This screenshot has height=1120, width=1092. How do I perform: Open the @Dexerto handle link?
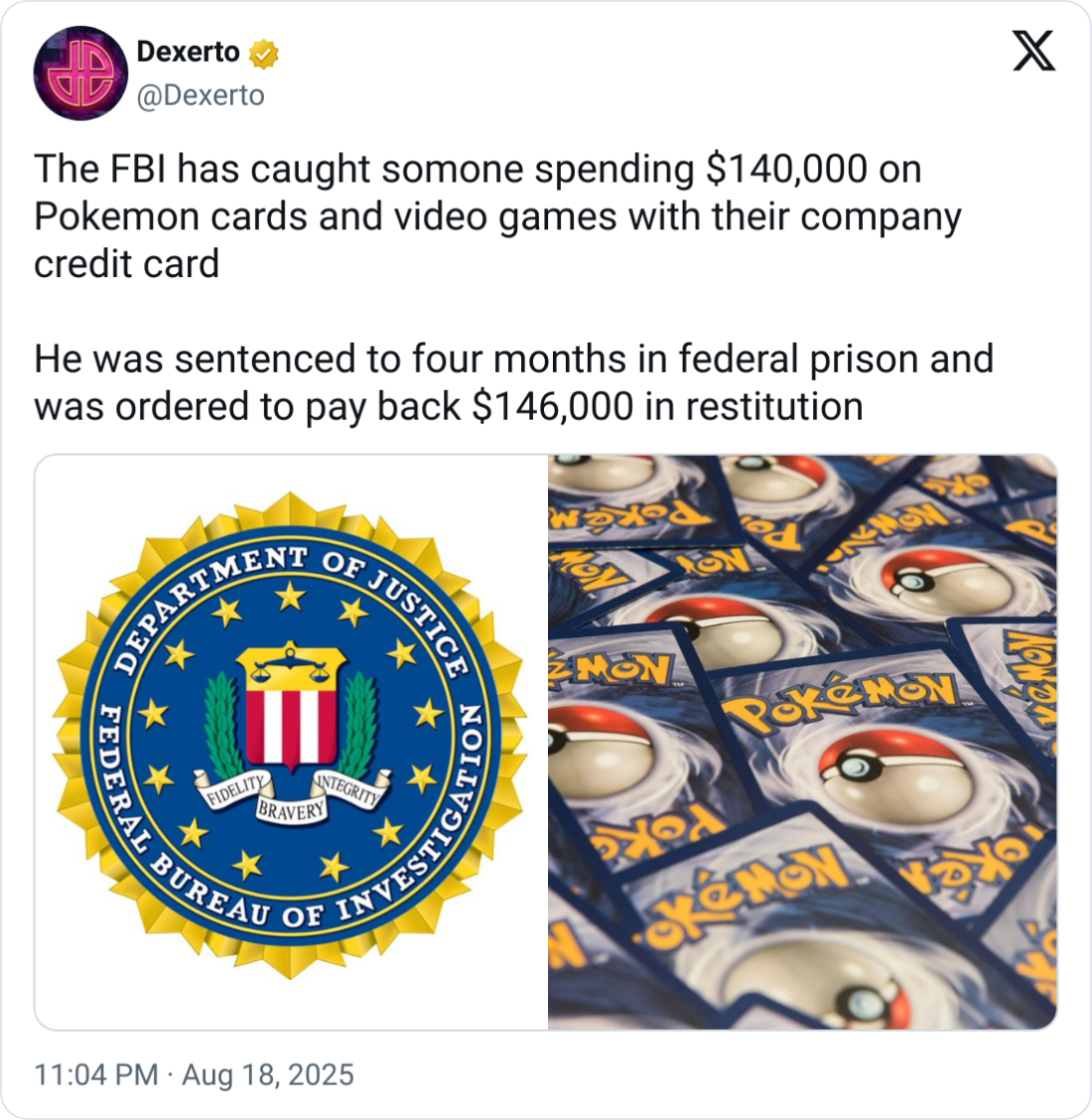[201, 95]
